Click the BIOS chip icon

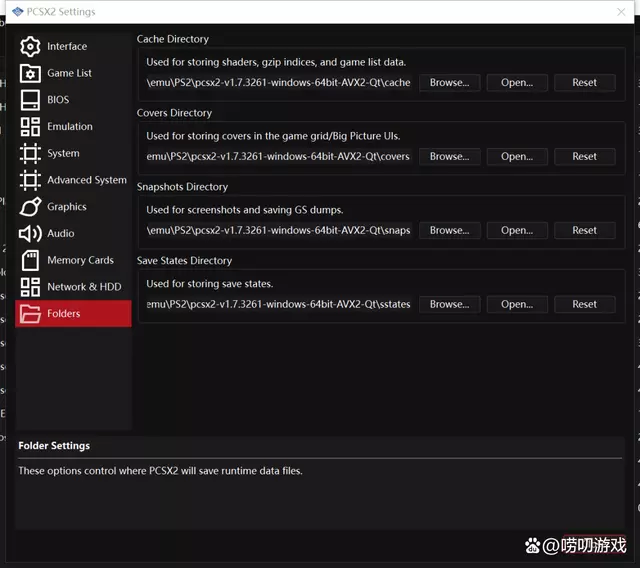coord(30,100)
